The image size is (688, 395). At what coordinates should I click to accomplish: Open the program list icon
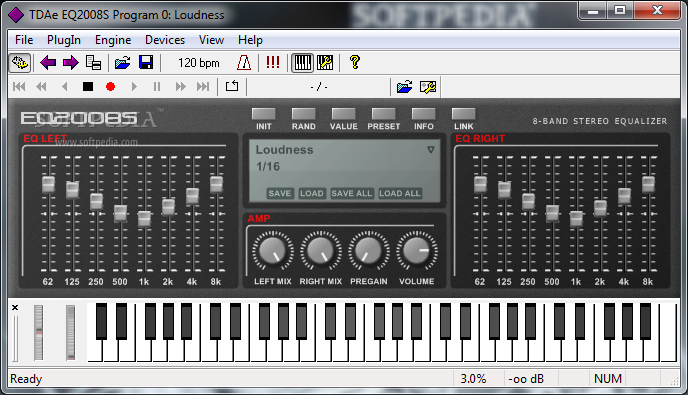[x=93, y=63]
